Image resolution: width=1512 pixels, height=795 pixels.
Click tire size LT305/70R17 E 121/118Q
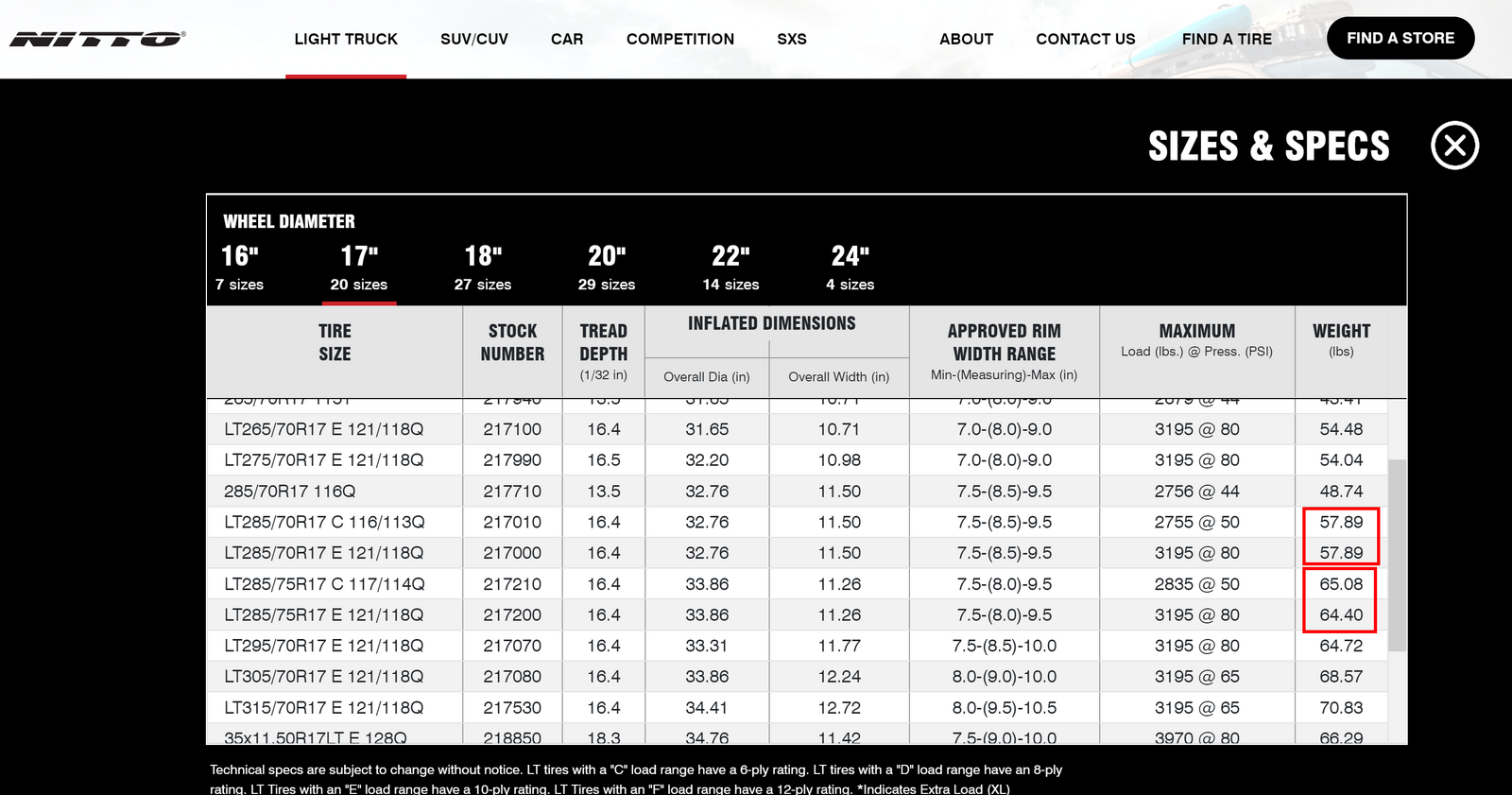(324, 677)
